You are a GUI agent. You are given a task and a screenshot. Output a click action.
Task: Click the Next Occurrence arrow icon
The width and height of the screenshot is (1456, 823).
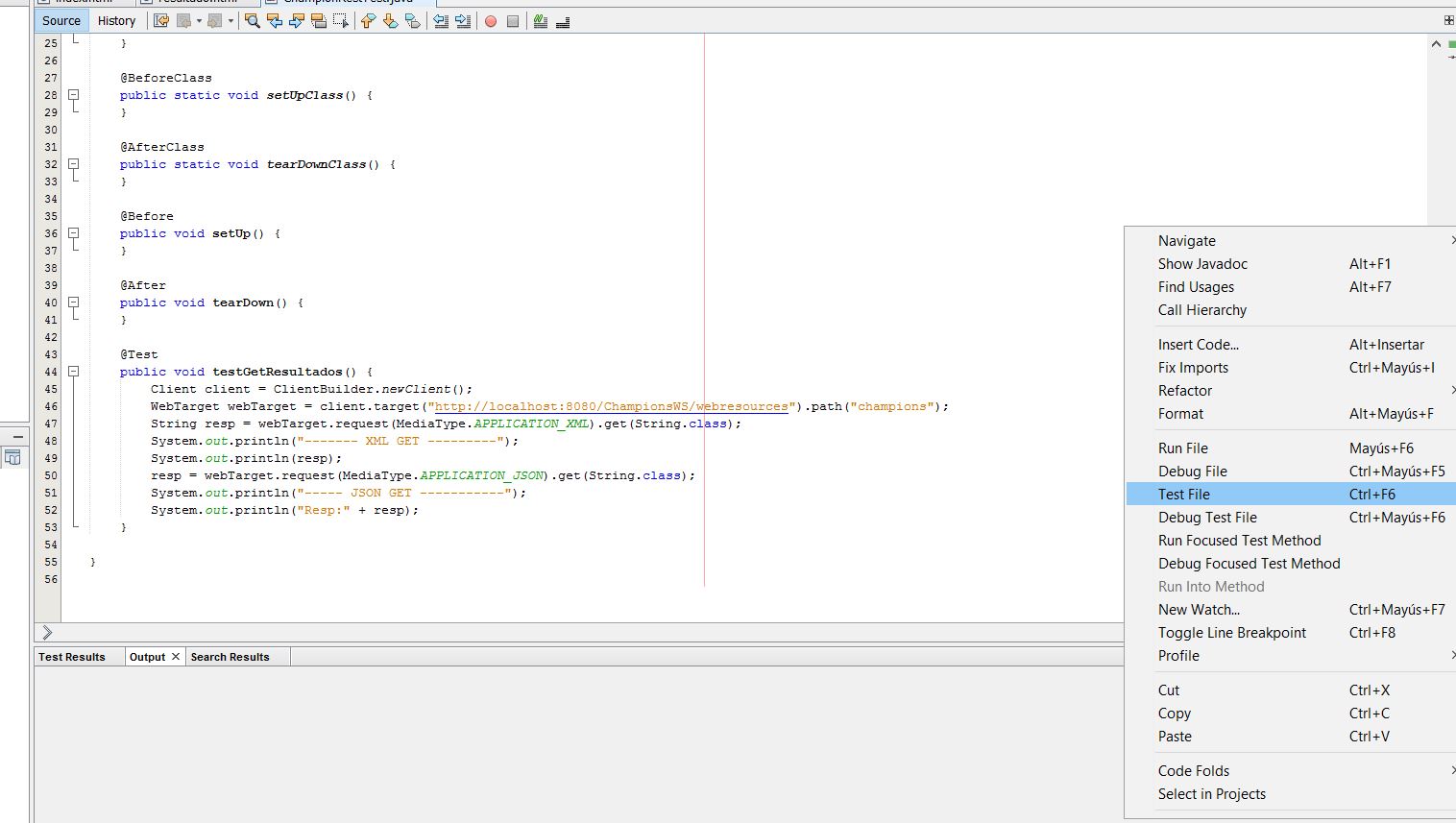click(x=297, y=20)
